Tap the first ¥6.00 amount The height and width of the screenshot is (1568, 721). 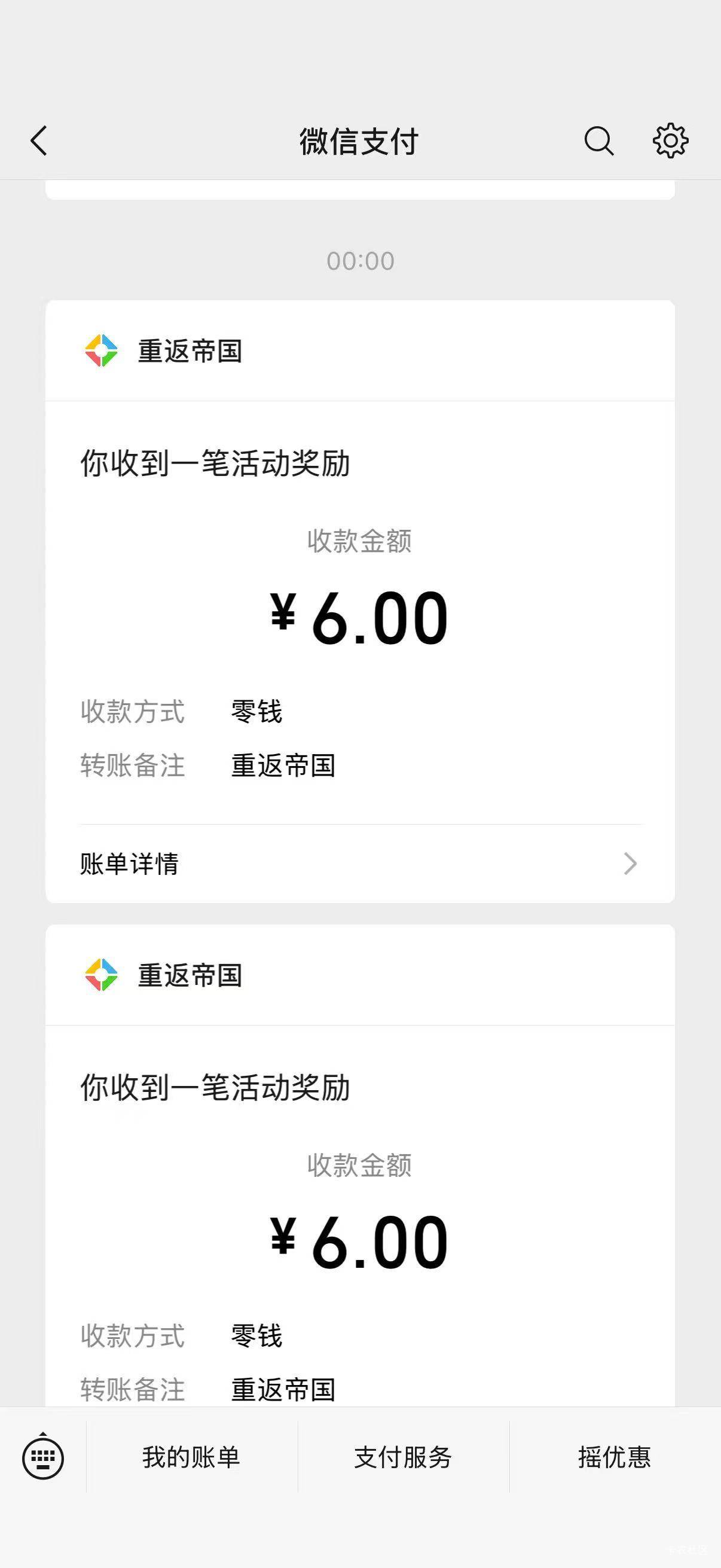click(x=359, y=618)
